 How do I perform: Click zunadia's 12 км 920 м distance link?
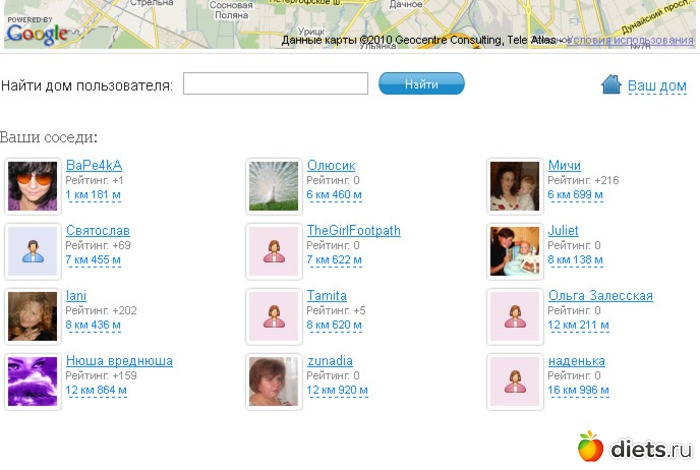point(337,390)
